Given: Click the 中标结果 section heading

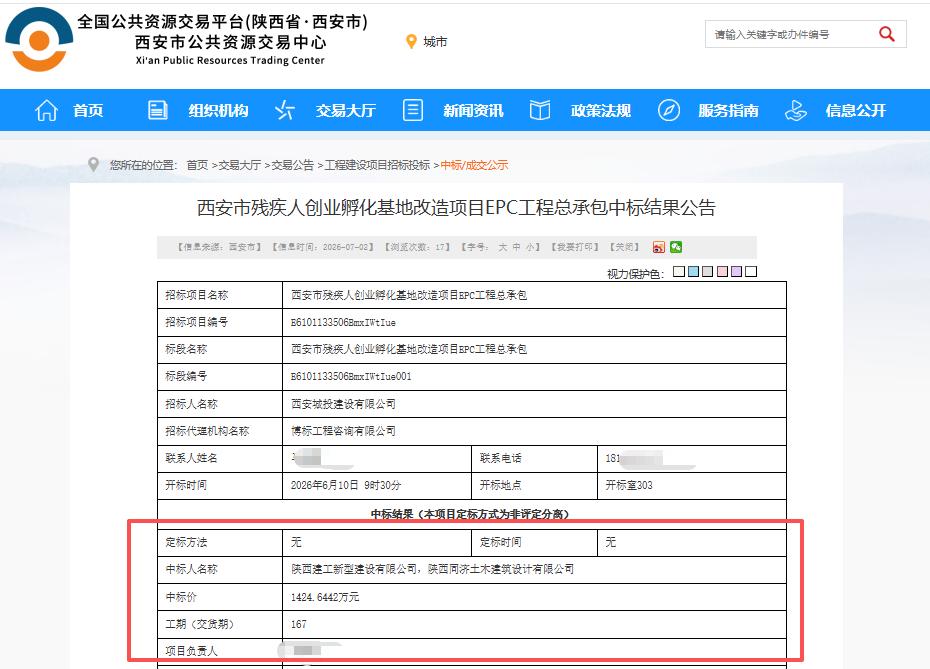Looking at the screenshot, I should (470, 514).
